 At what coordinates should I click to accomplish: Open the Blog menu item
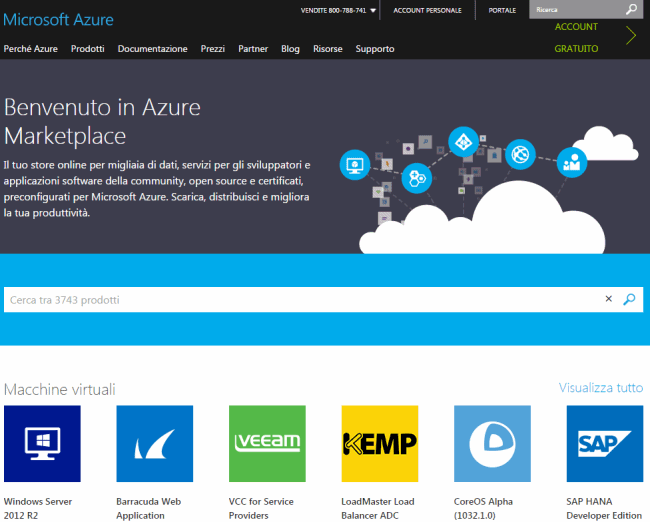click(x=290, y=49)
